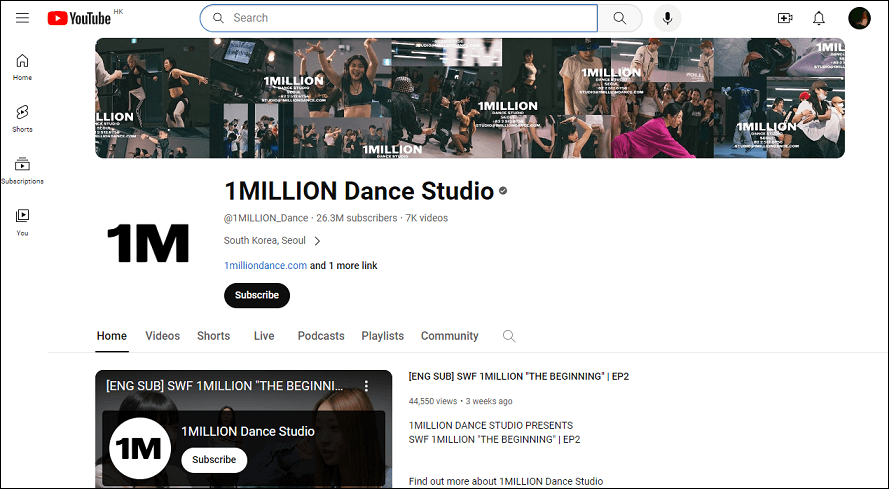Screen dimensions: 889x489
Task: Click 'and 1 more link'
Action: point(344,265)
